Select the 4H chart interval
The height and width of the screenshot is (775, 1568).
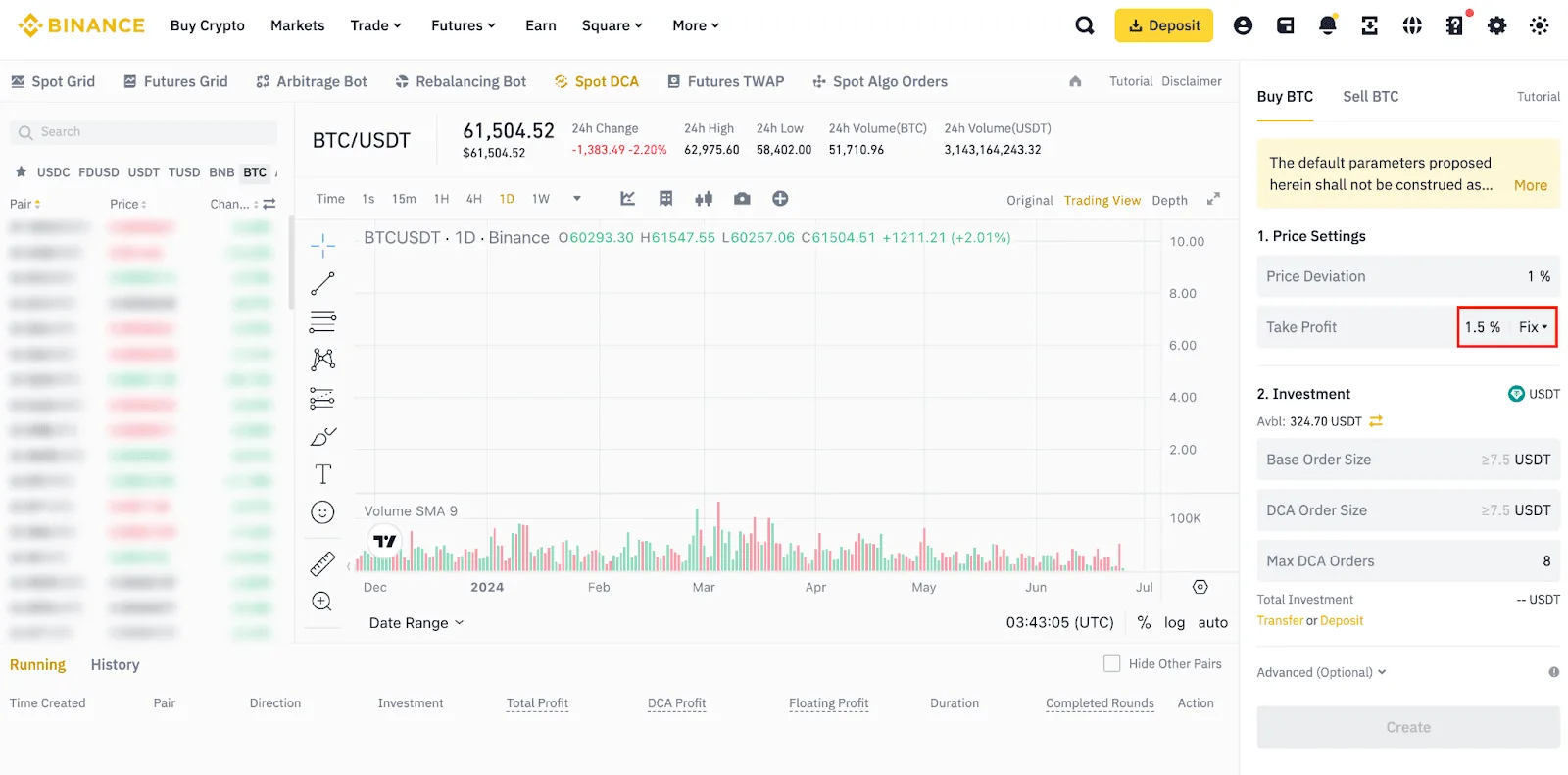pyautogui.click(x=473, y=199)
